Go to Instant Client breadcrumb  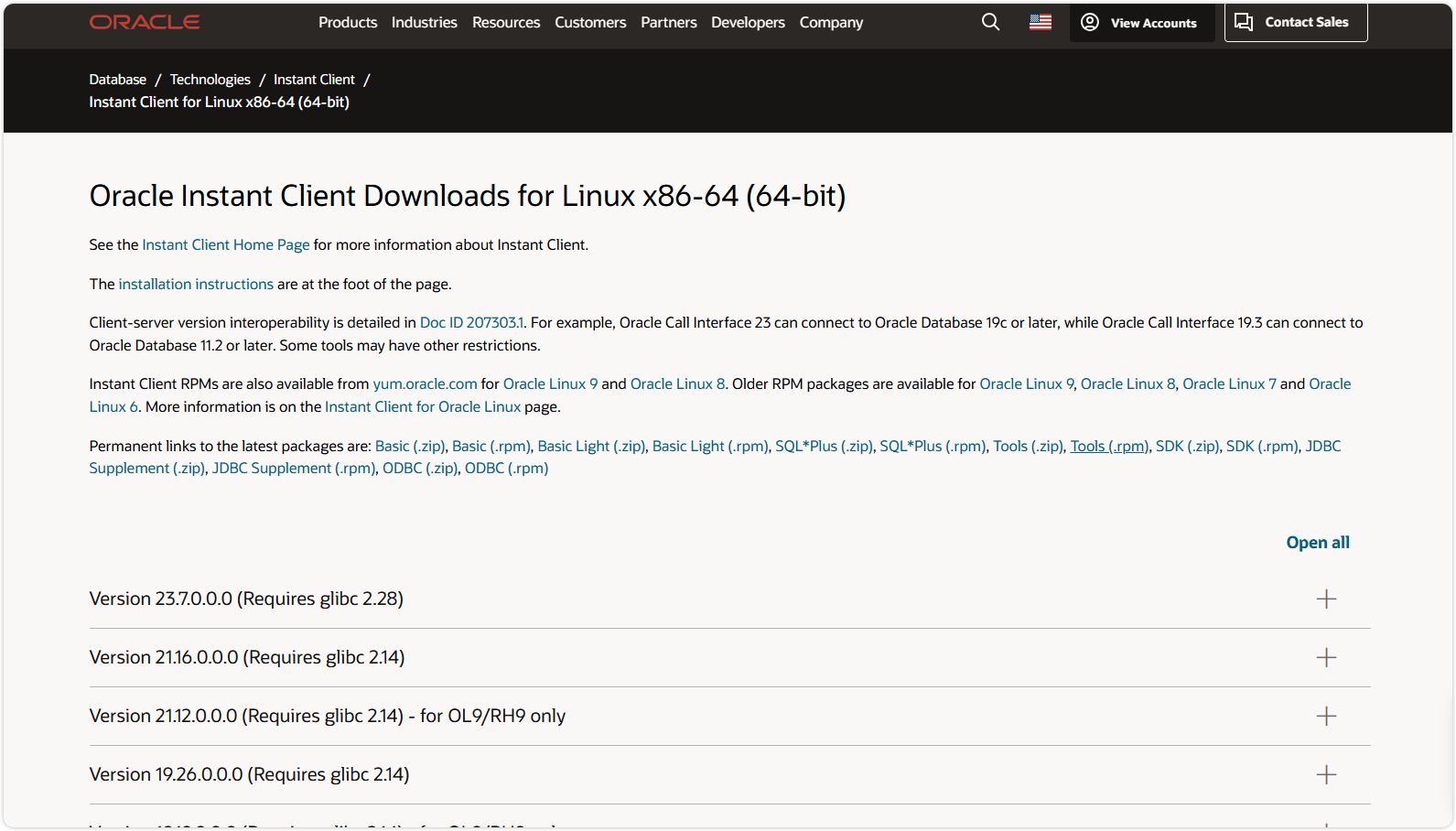pyautogui.click(x=314, y=80)
